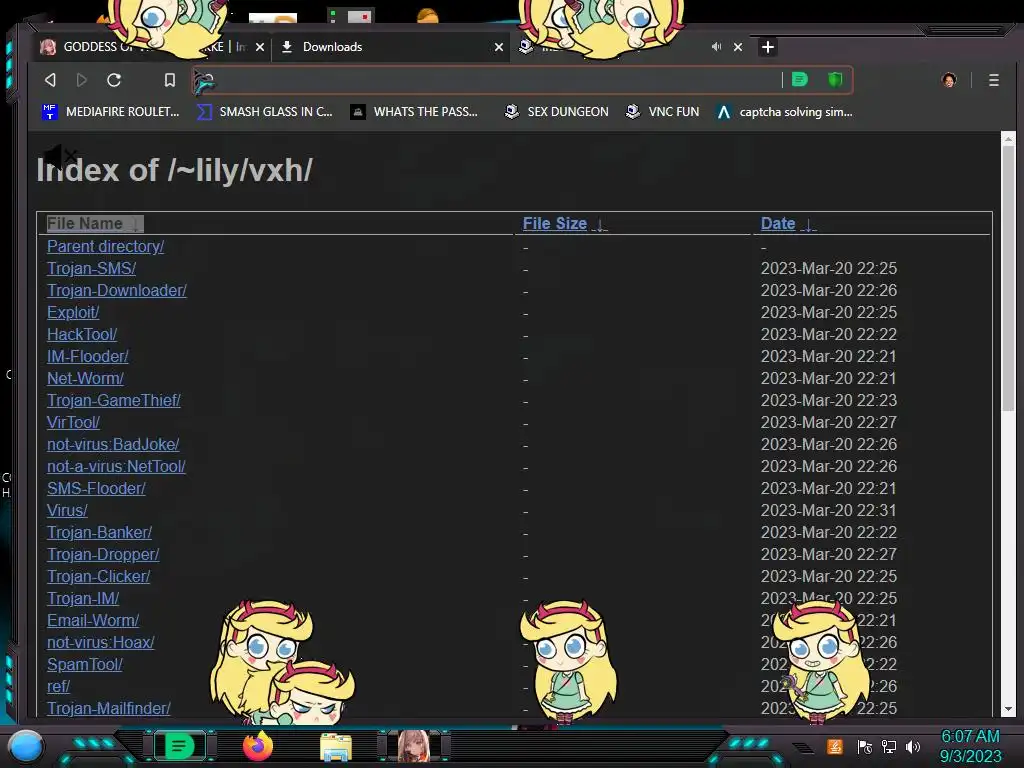
Task: Open the Trojan-Clicker/ folder link
Action: [x=99, y=577]
